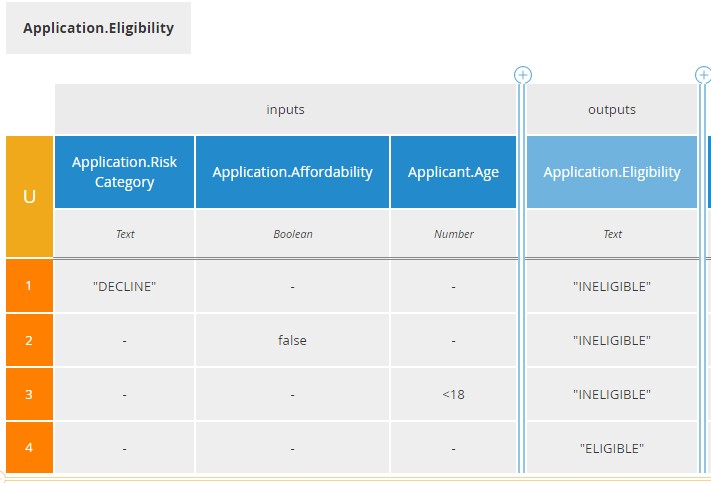The image size is (711, 483).
Task: Open the Text type cell under Risk Category
Action: point(124,234)
